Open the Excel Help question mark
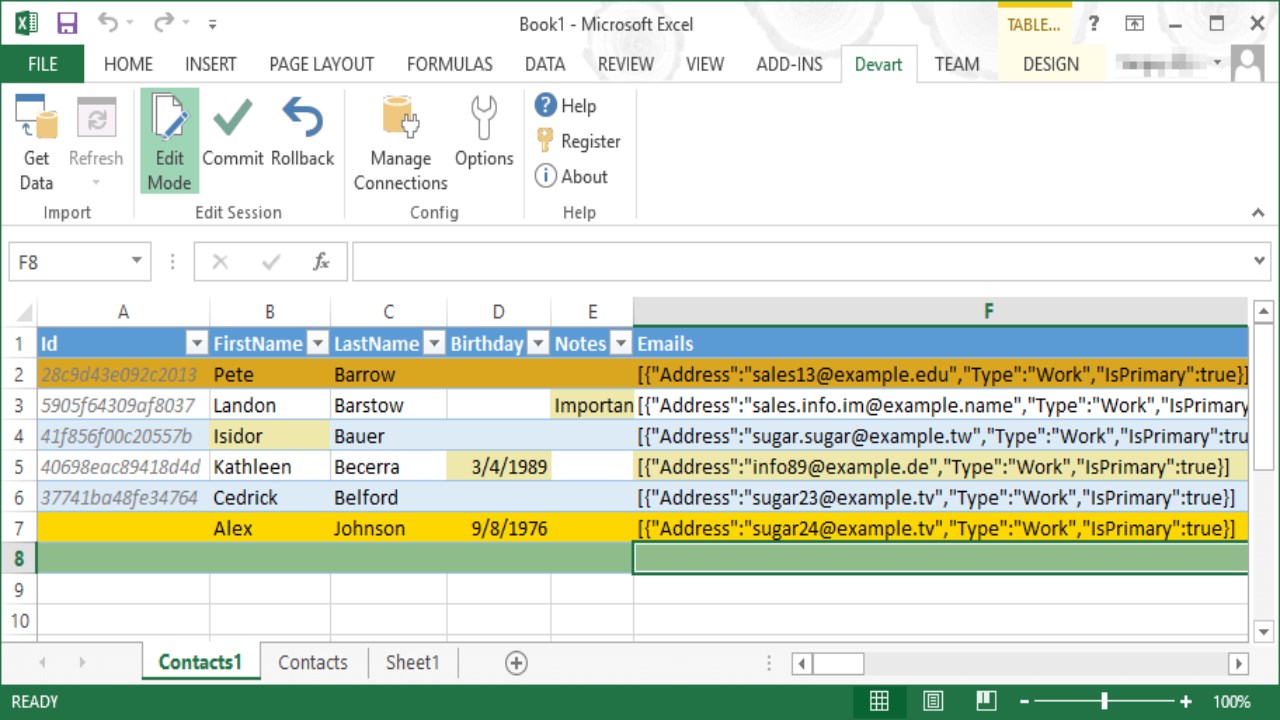The width and height of the screenshot is (1280, 720). pos(1095,24)
